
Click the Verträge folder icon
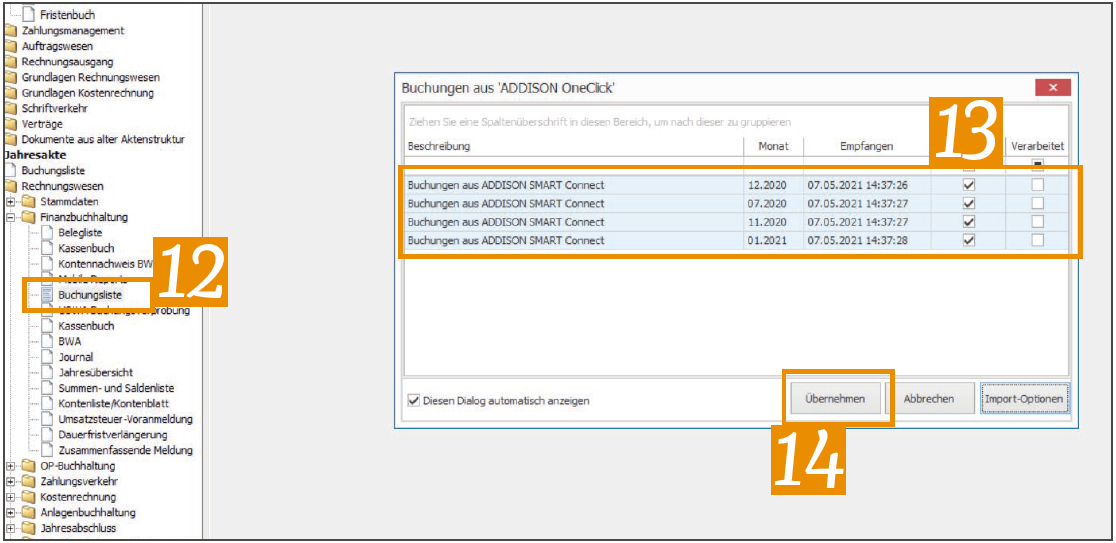click(x=11, y=125)
